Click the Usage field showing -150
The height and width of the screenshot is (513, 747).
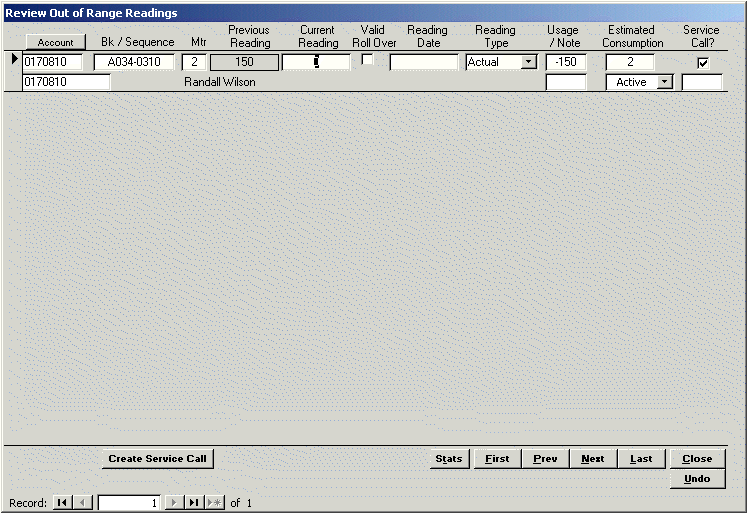pyautogui.click(x=565, y=62)
